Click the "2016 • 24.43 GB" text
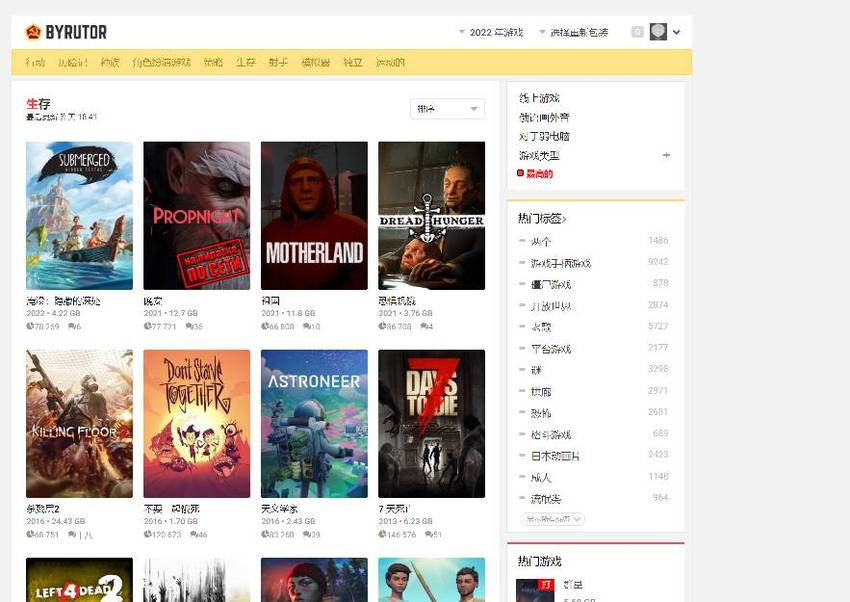The width and height of the screenshot is (850, 602). (56, 521)
